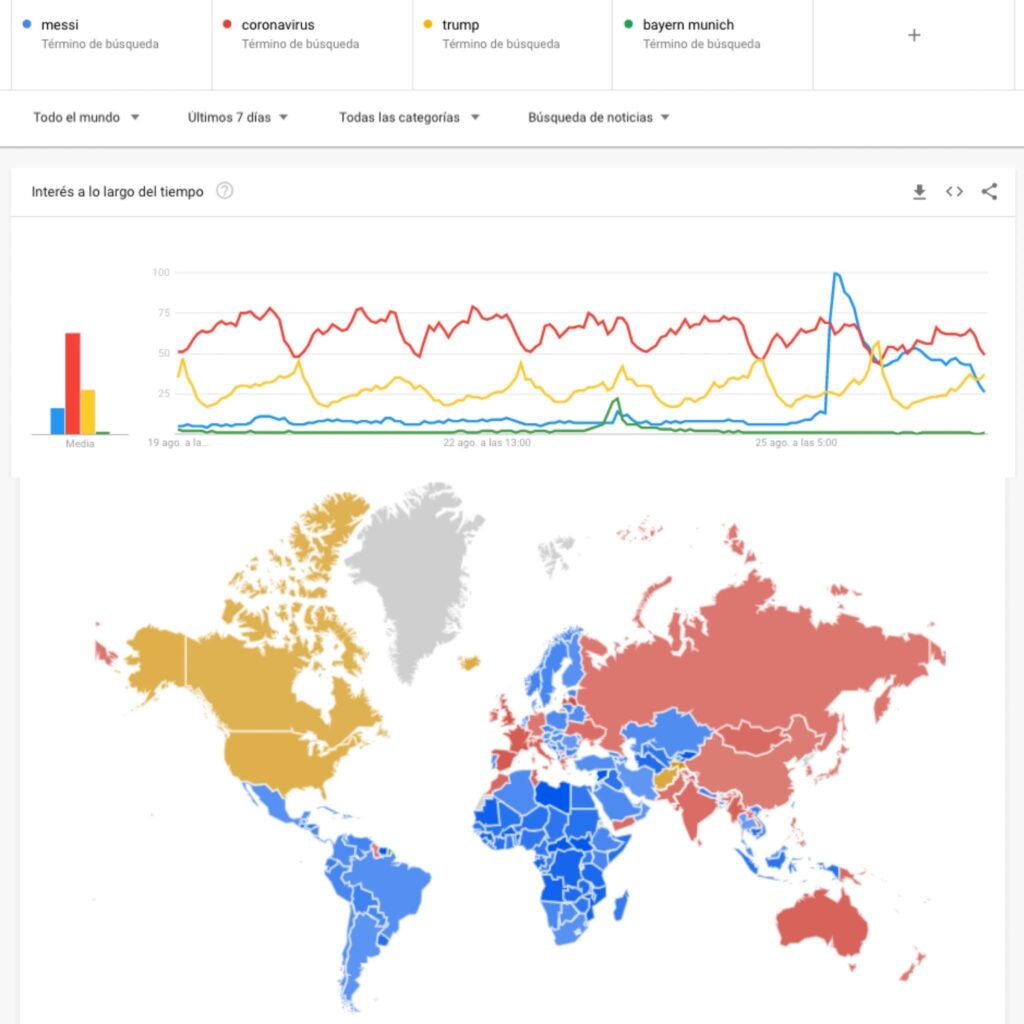This screenshot has width=1024, height=1024.
Task: Click the red dot beside coronavirus
Action: pos(227,25)
